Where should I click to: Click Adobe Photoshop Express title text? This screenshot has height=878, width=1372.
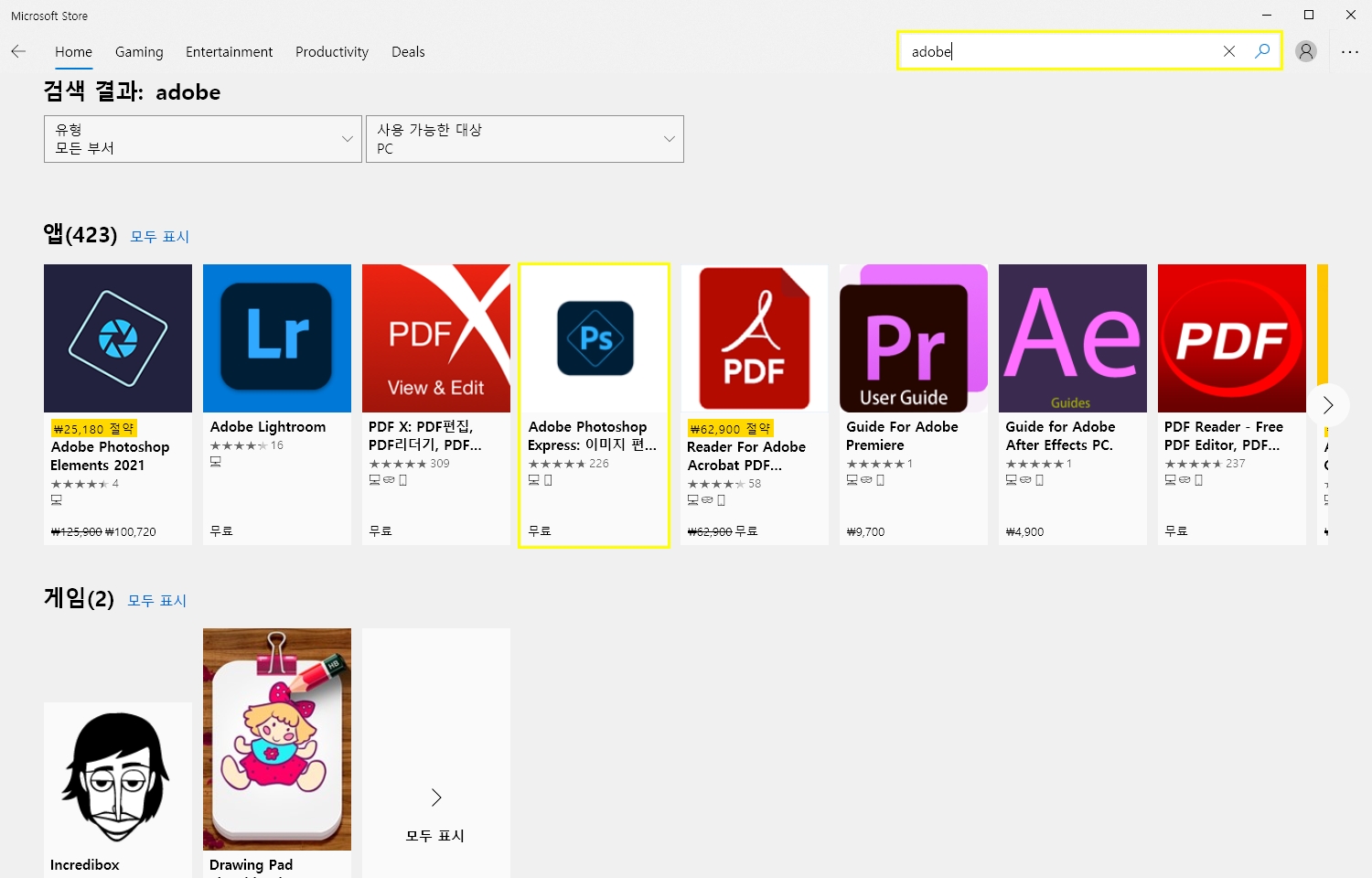click(592, 436)
